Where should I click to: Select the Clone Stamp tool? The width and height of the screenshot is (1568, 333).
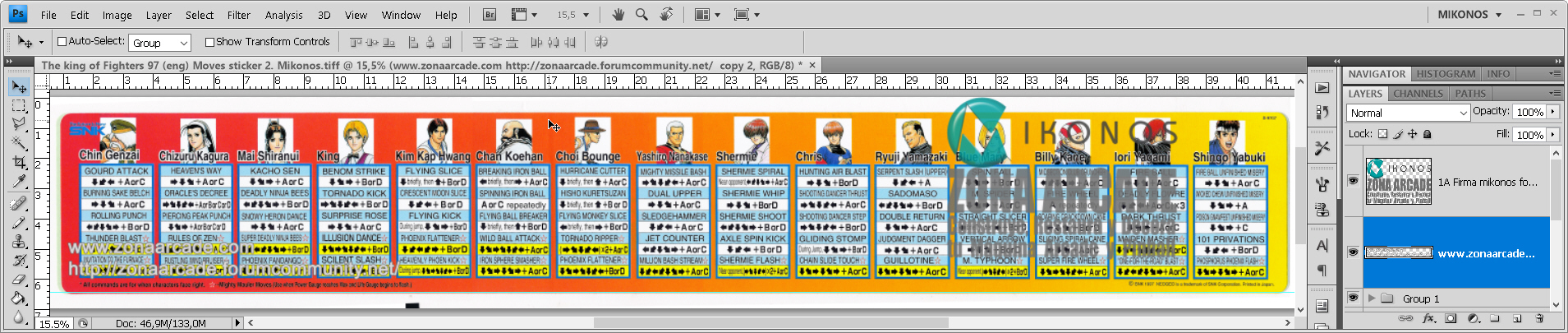click(x=18, y=242)
